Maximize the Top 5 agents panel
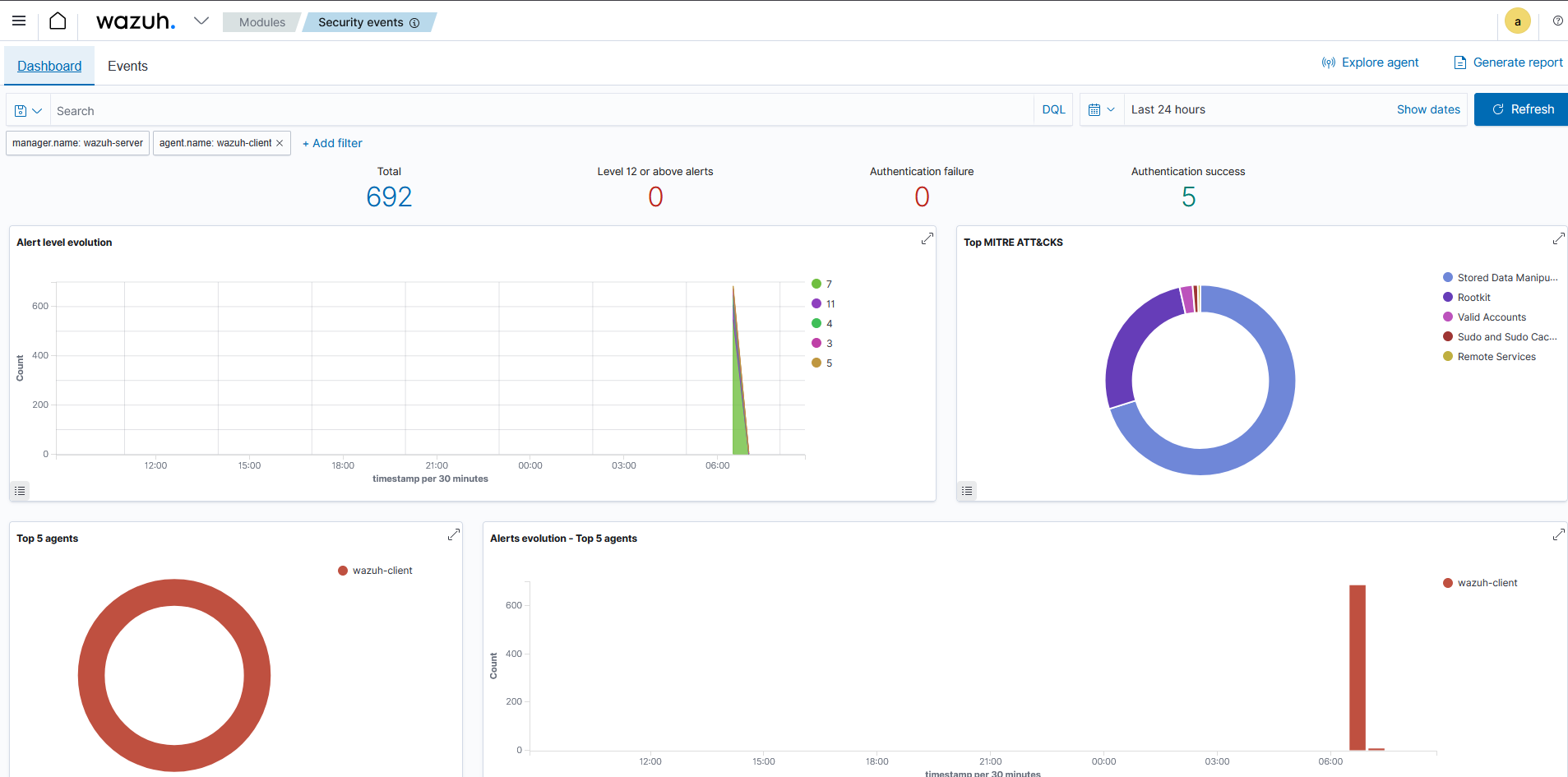Viewport: 1568px width, 777px height. click(453, 534)
